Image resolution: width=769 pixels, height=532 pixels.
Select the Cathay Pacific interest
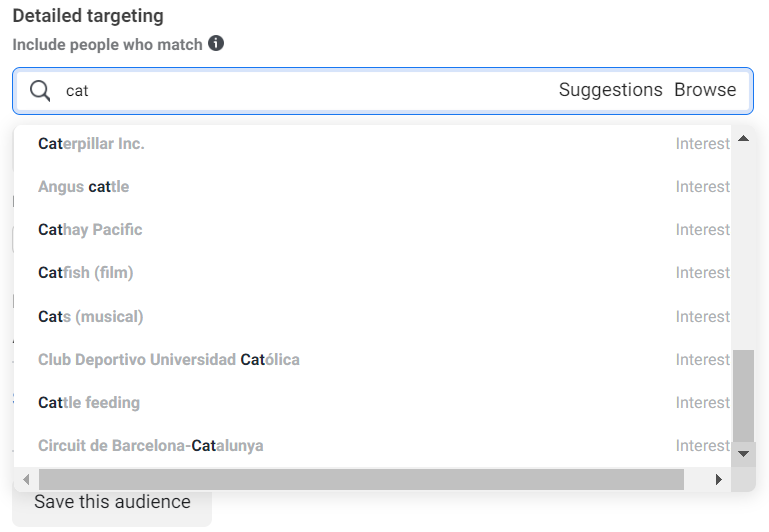coord(90,230)
